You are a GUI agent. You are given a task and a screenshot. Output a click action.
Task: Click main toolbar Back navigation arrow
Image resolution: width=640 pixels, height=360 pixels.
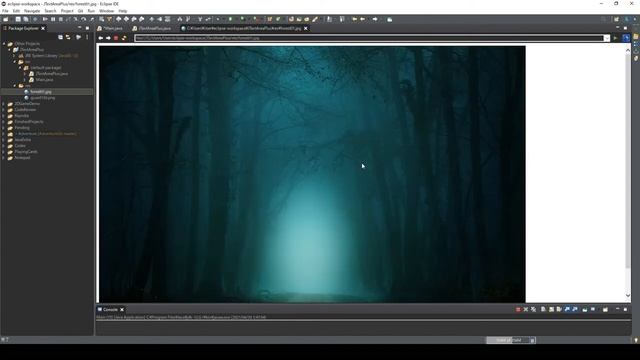pyautogui.click(x=363, y=19)
